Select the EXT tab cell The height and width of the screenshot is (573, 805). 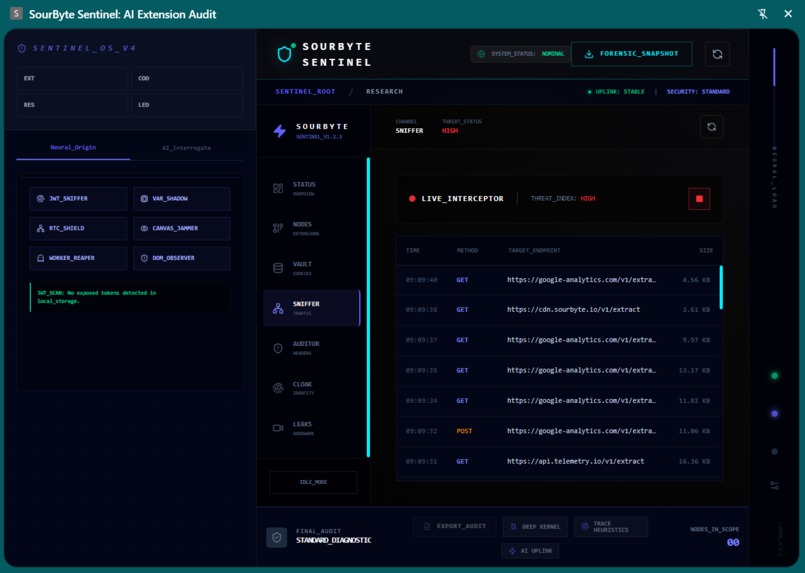72,79
